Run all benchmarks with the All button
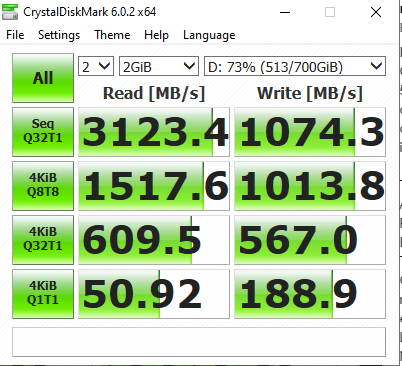The image size is (402, 366). (43, 78)
